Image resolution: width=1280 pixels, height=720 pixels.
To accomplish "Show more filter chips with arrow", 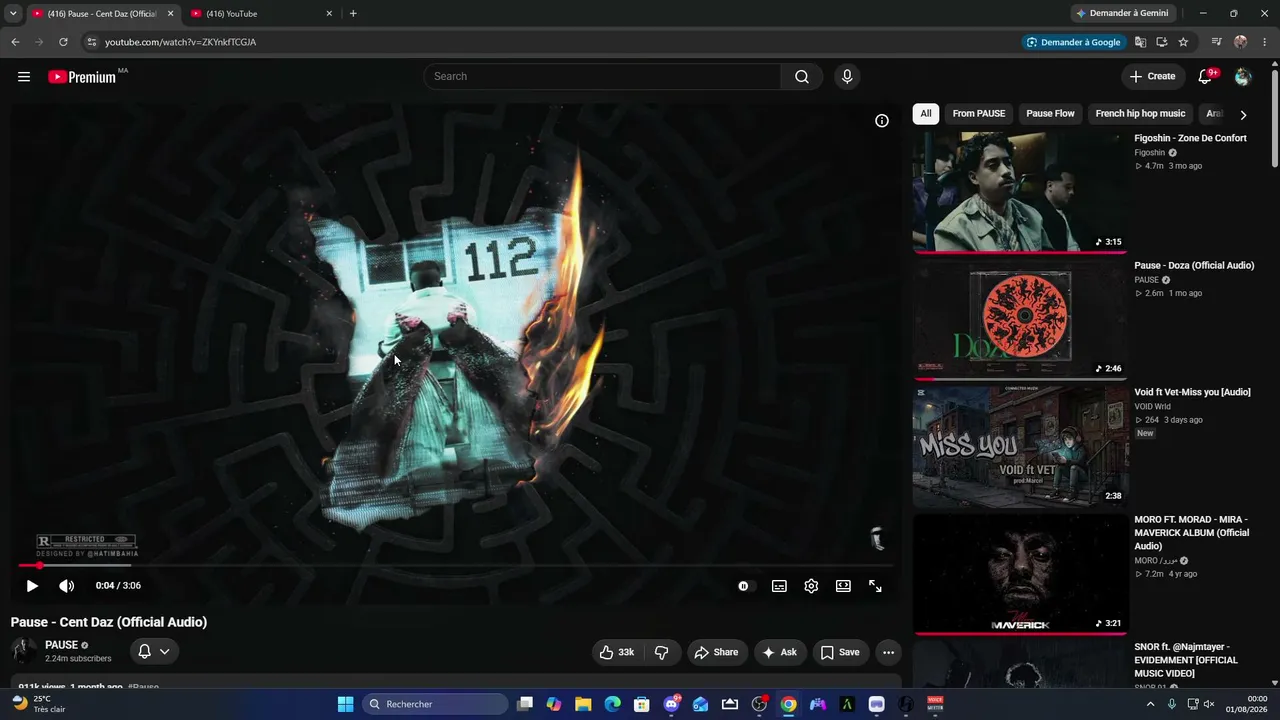I will (x=1243, y=115).
